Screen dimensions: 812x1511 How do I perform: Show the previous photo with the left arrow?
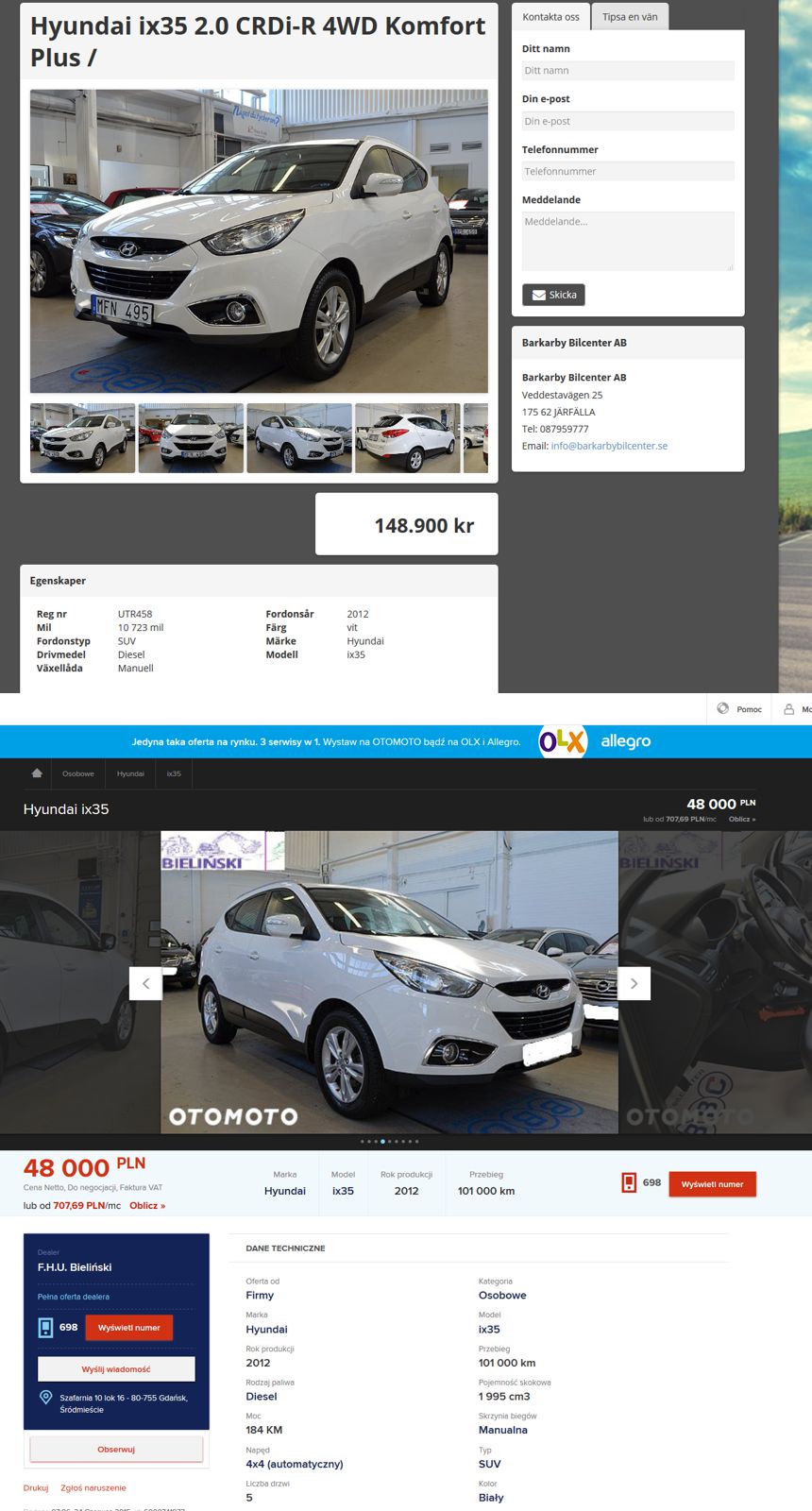(145, 983)
